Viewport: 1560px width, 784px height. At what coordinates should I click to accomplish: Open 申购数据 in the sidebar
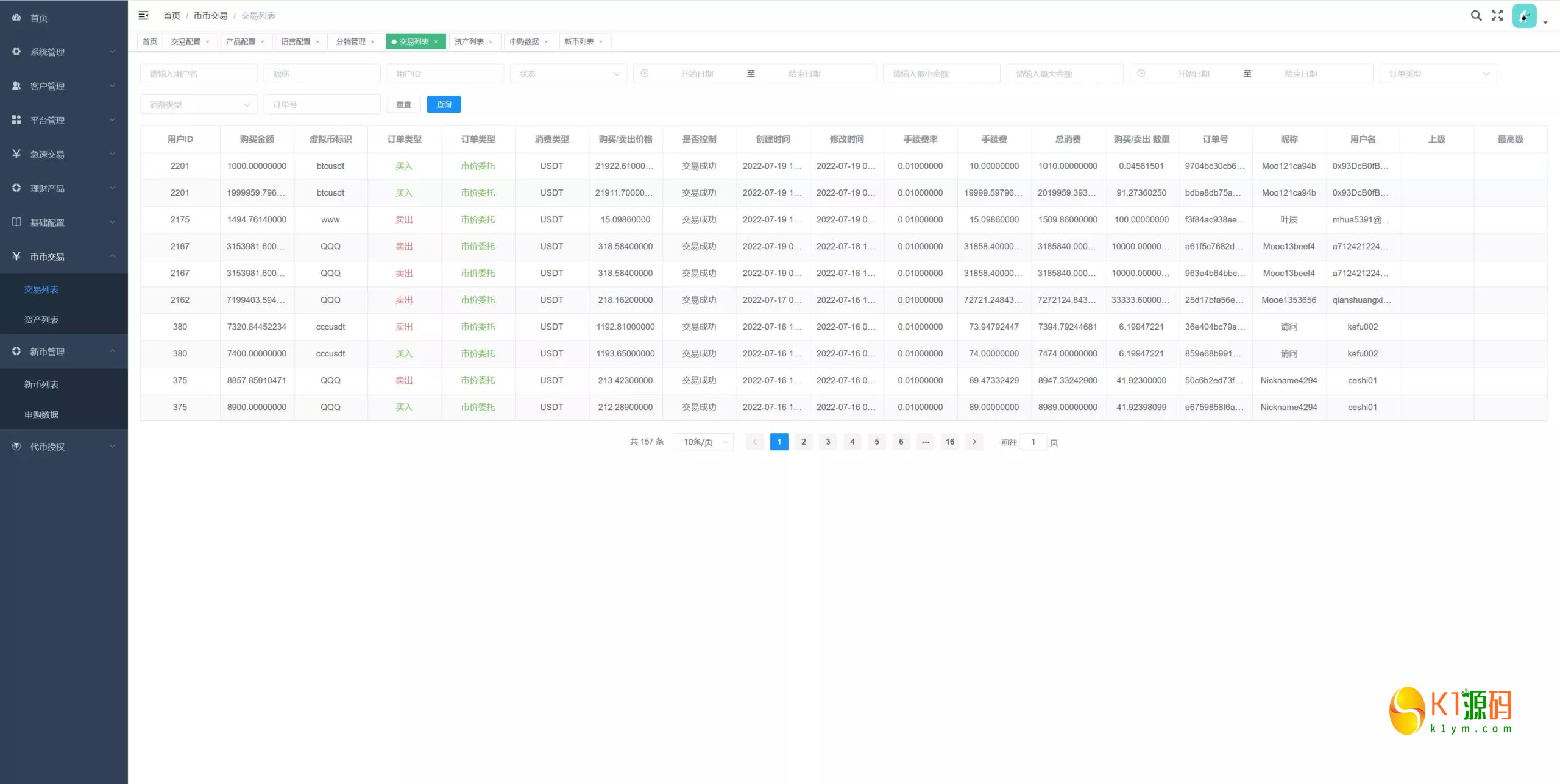[x=41, y=415]
